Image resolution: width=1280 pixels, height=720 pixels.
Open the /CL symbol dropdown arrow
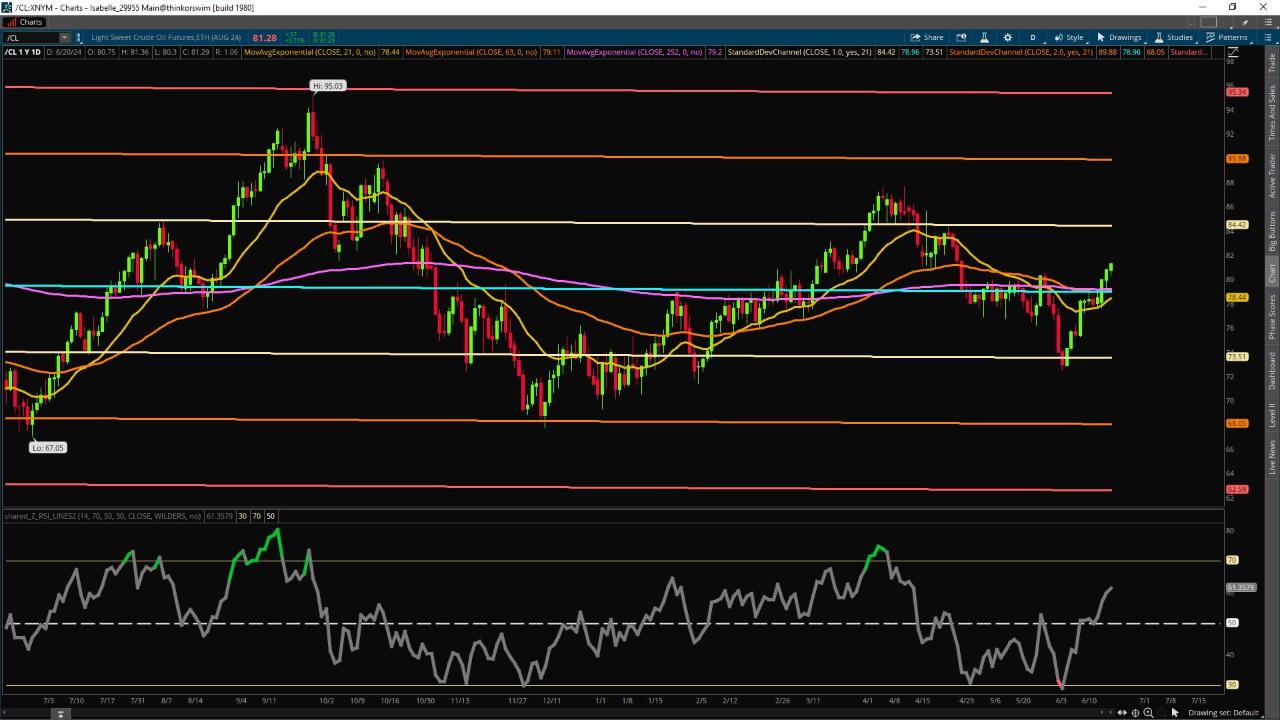pyautogui.click(x=64, y=38)
